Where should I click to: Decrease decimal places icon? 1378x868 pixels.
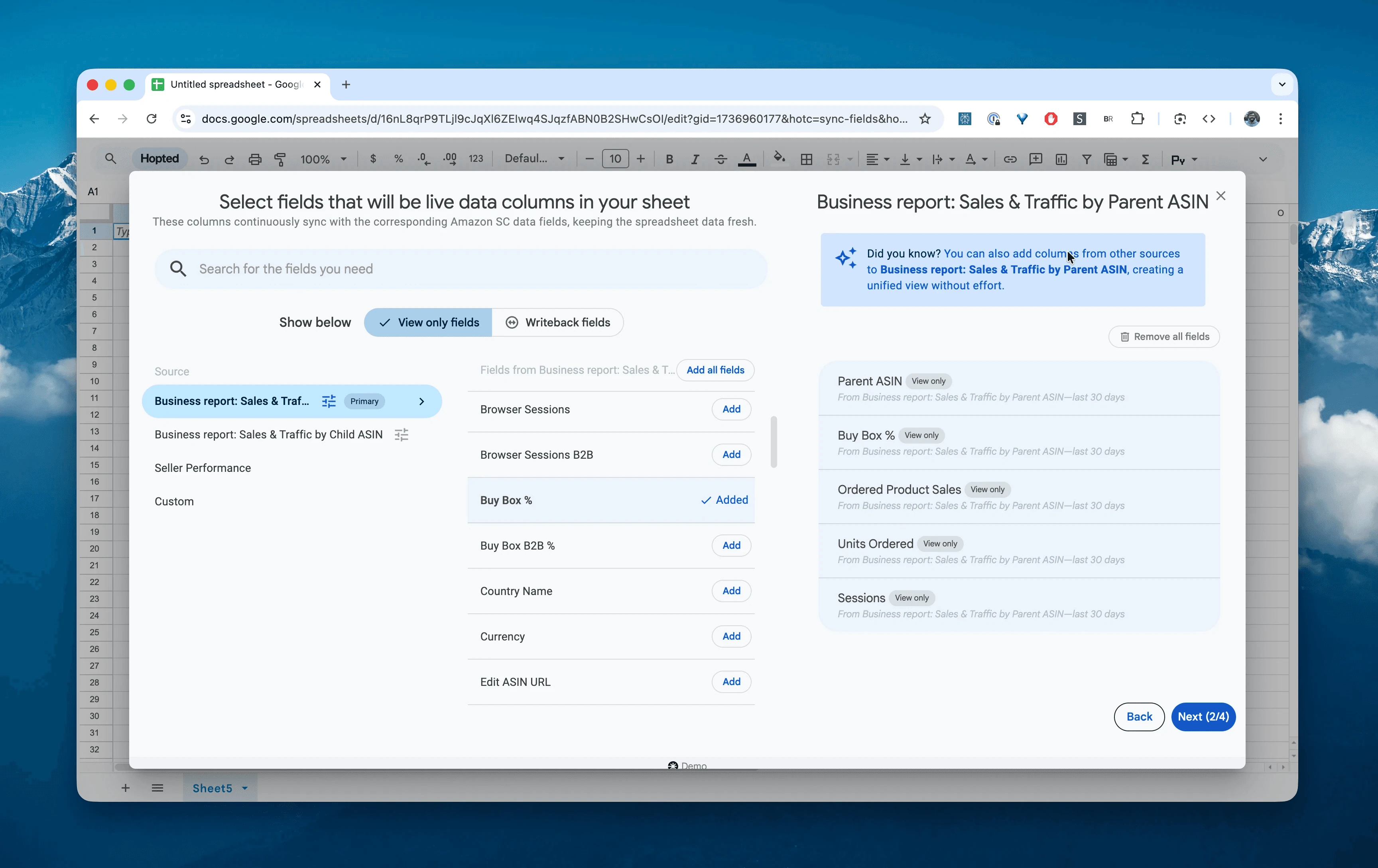pos(424,159)
